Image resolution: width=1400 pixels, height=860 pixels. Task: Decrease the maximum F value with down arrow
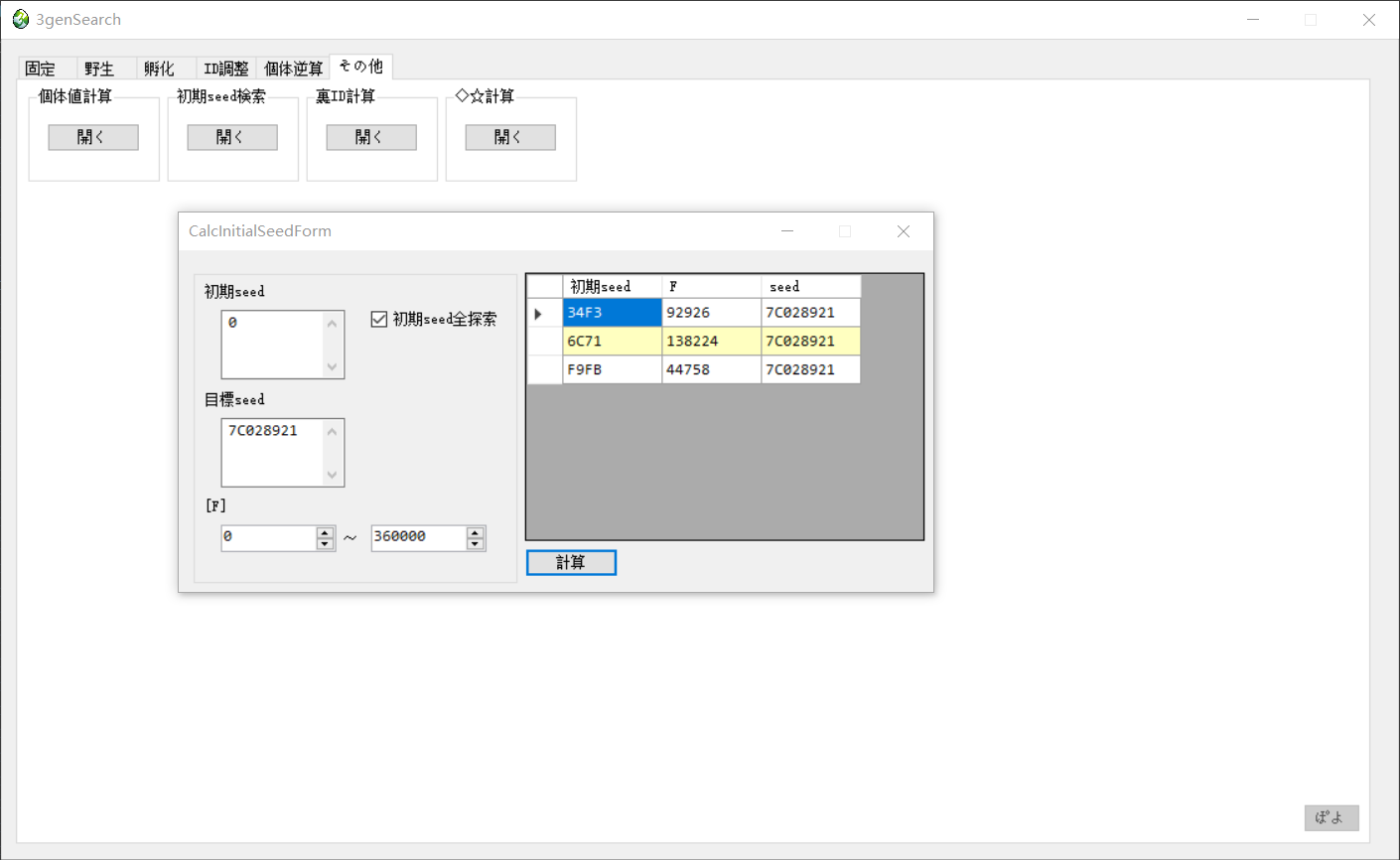pyautogui.click(x=476, y=543)
